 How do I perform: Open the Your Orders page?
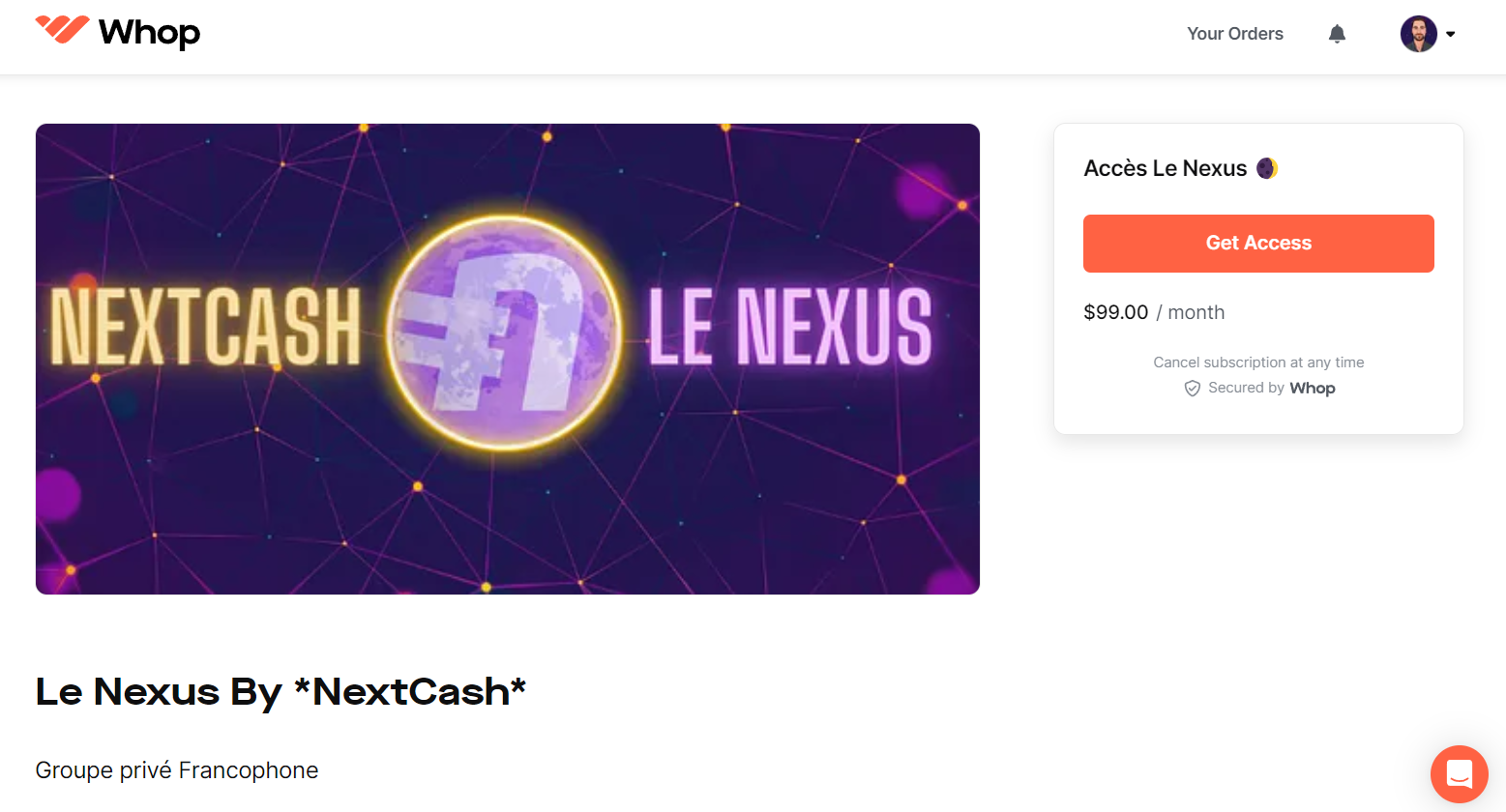tap(1234, 34)
